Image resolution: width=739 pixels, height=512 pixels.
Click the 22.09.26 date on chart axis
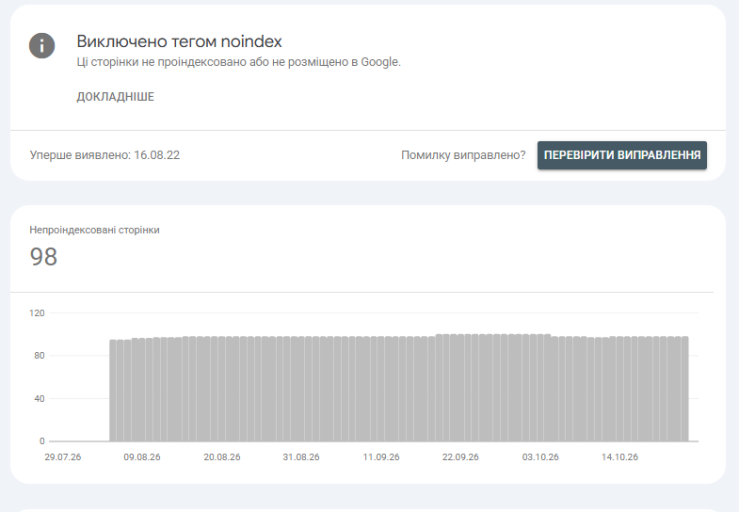[460, 457]
